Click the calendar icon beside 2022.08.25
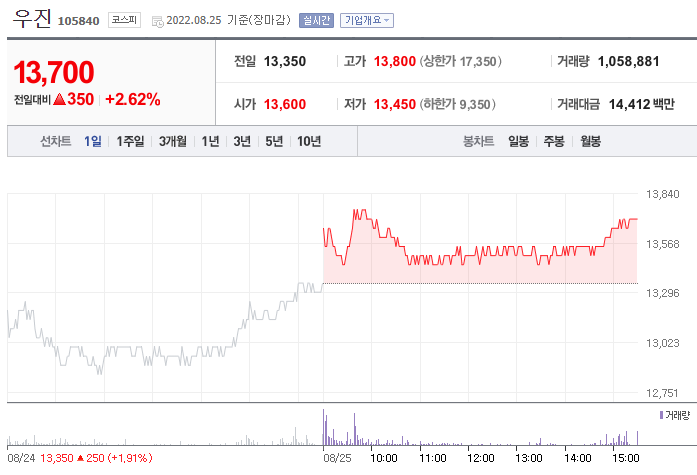The height and width of the screenshot is (475, 697). click(x=158, y=21)
